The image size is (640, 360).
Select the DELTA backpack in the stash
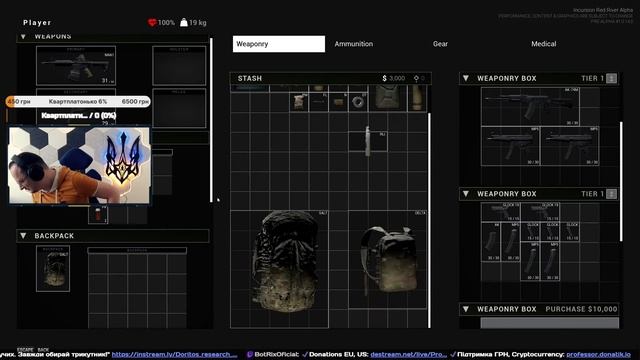(388, 260)
